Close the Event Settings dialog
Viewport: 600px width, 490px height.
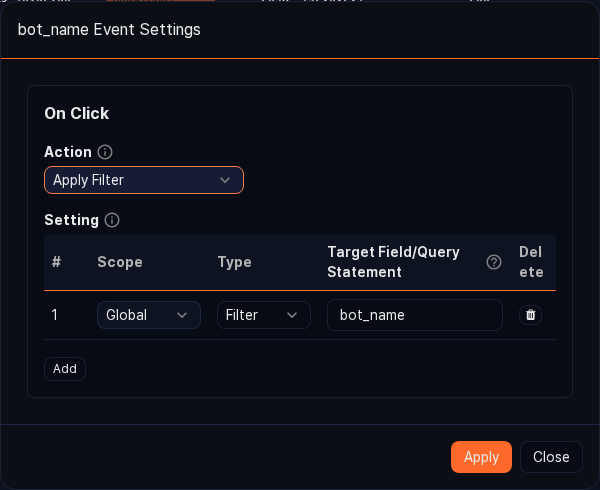click(x=551, y=457)
